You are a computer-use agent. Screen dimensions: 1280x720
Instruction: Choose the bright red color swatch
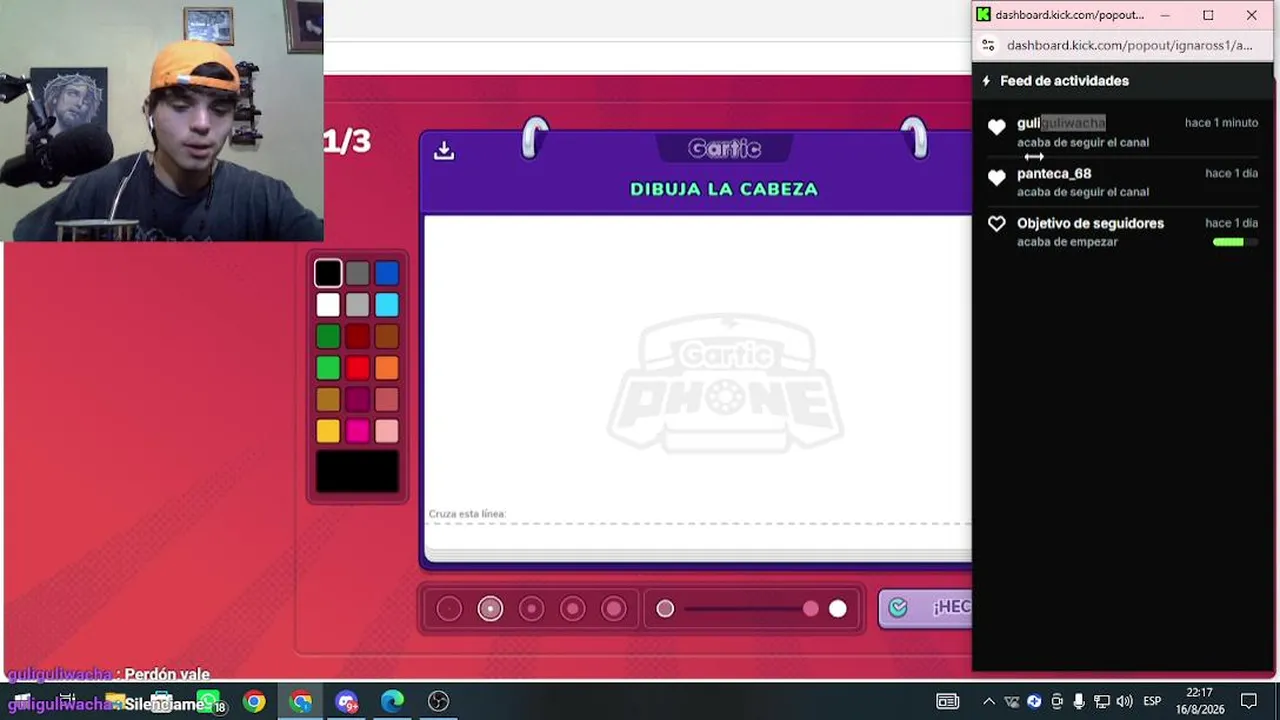pos(357,368)
